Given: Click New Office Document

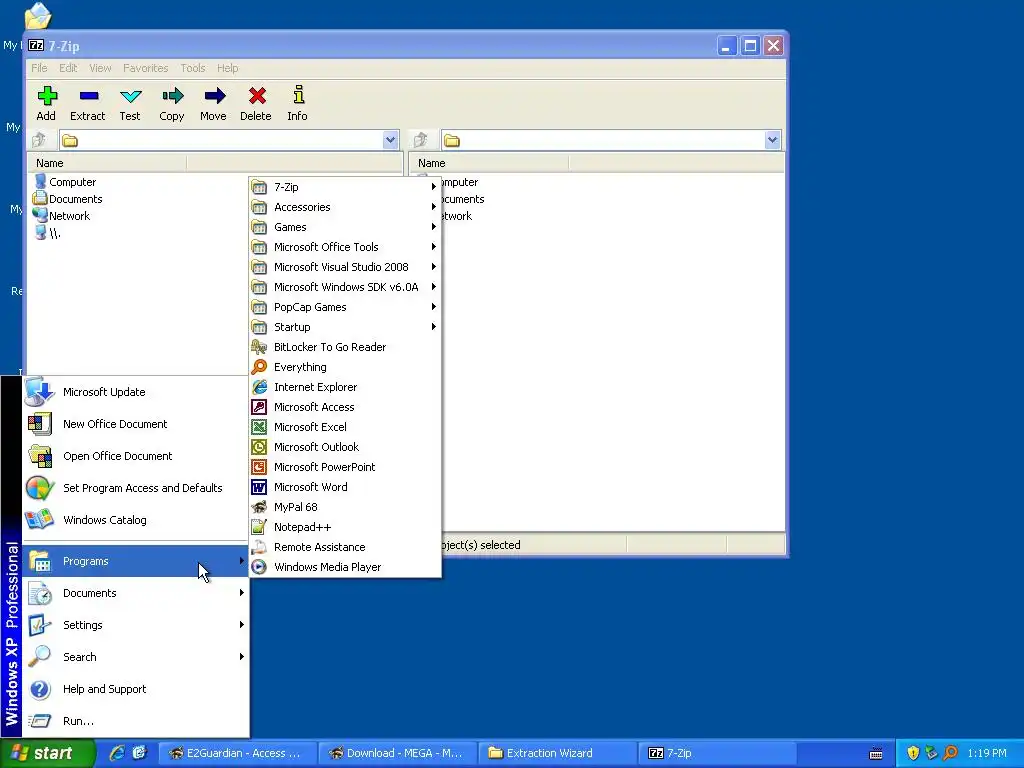Looking at the screenshot, I should click(x=136, y=424).
